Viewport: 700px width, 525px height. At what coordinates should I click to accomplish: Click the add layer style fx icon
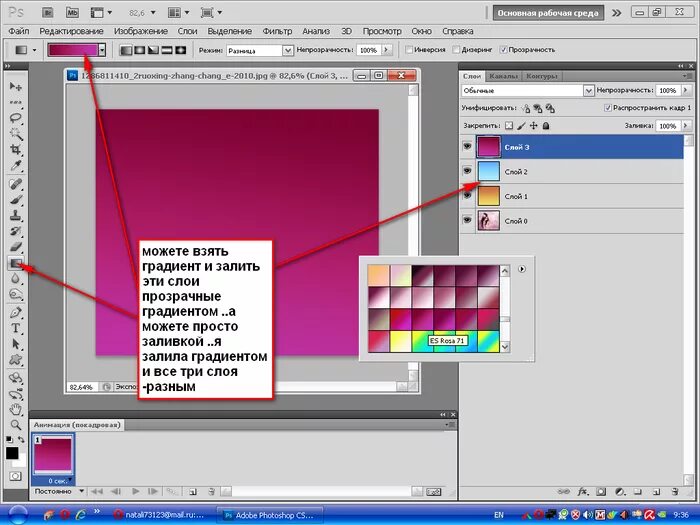(x=583, y=492)
